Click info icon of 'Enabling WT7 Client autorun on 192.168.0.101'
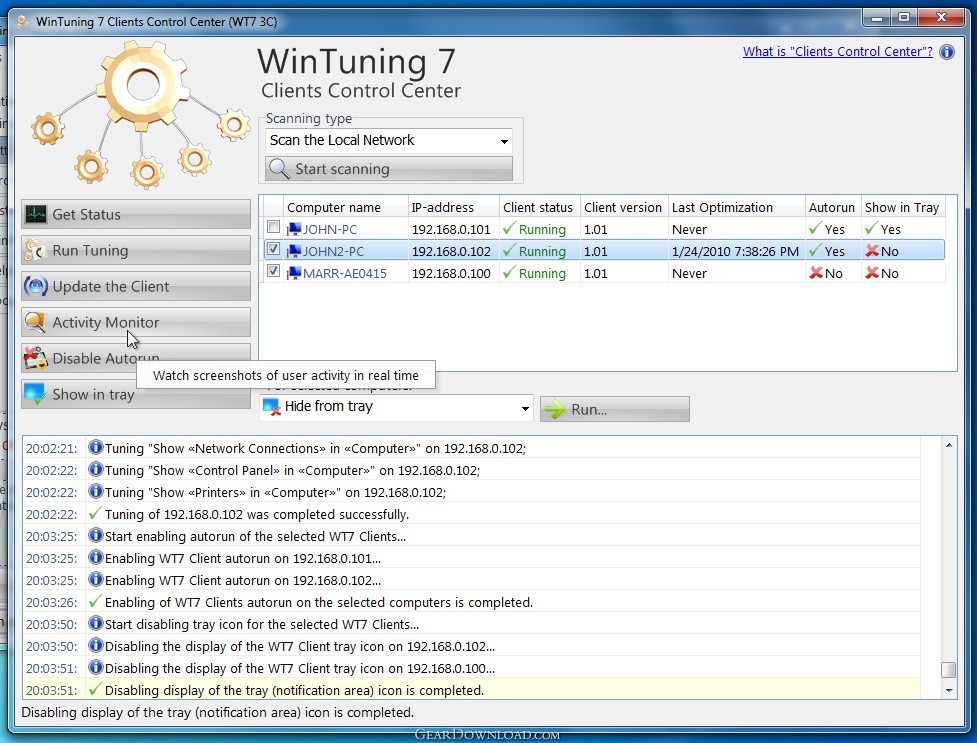The width and height of the screenshot is (977, 743). 95,558
